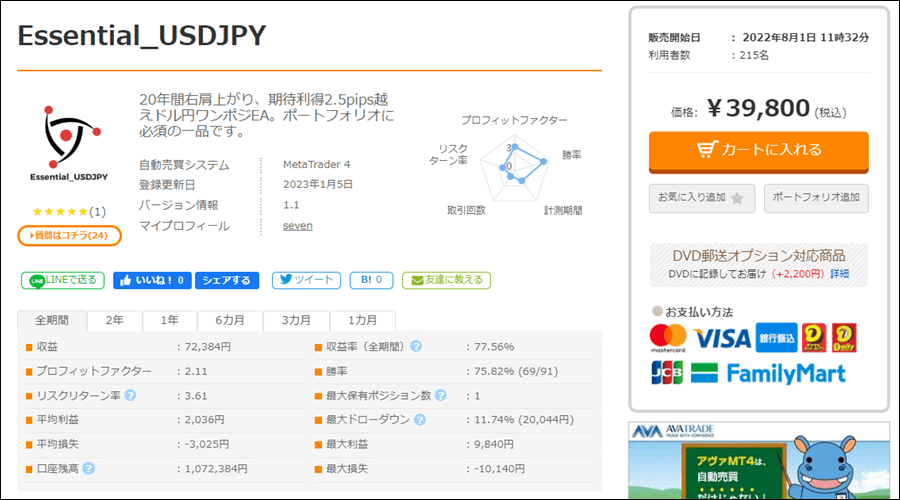
Task: Switch to the 2年 tab
Action: [115, 320]
